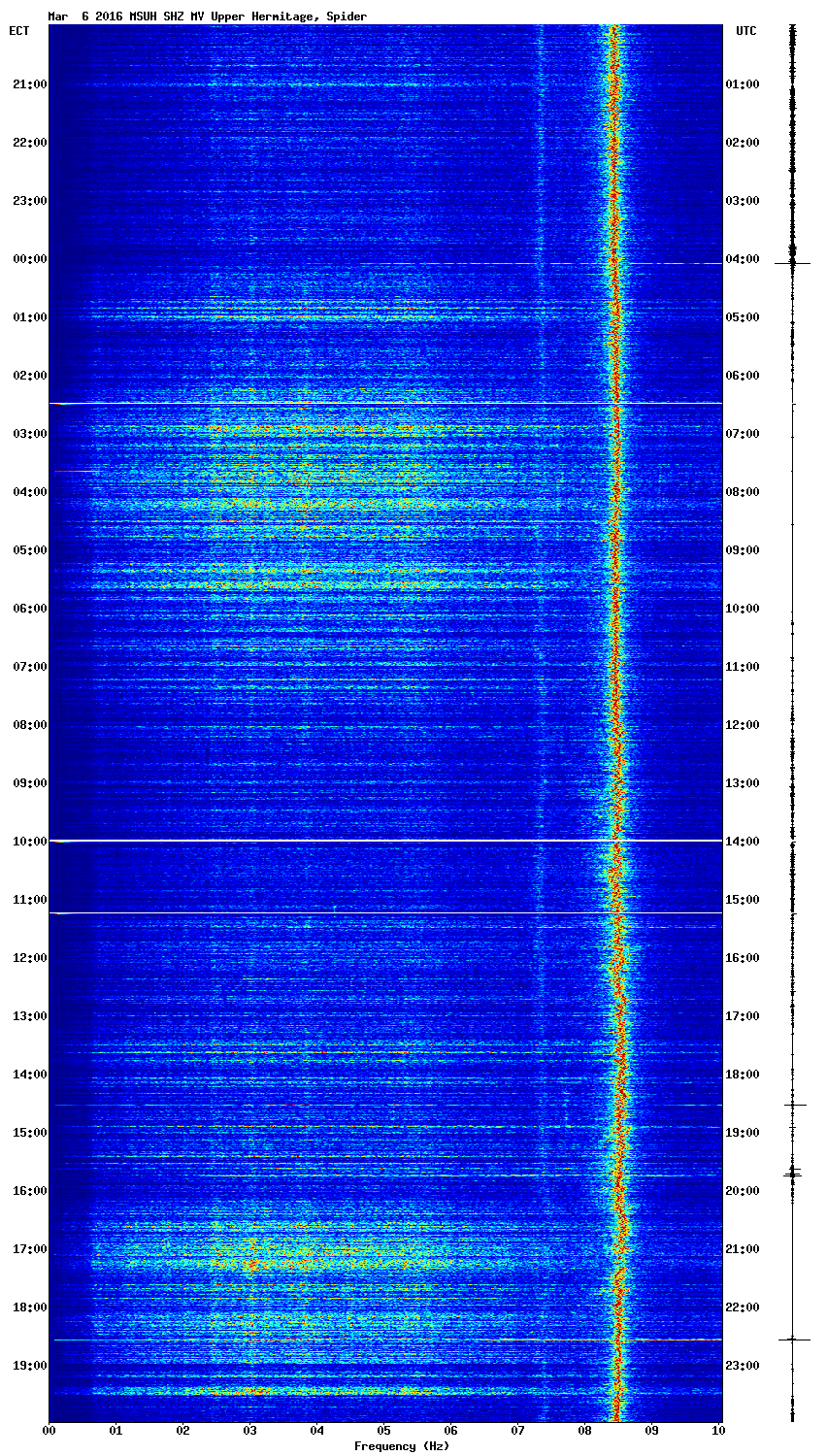The height and width of the screenshot is (1456, 827).
Task: Click the ECT axis label 14:00
Action: tap(29, 1075)
